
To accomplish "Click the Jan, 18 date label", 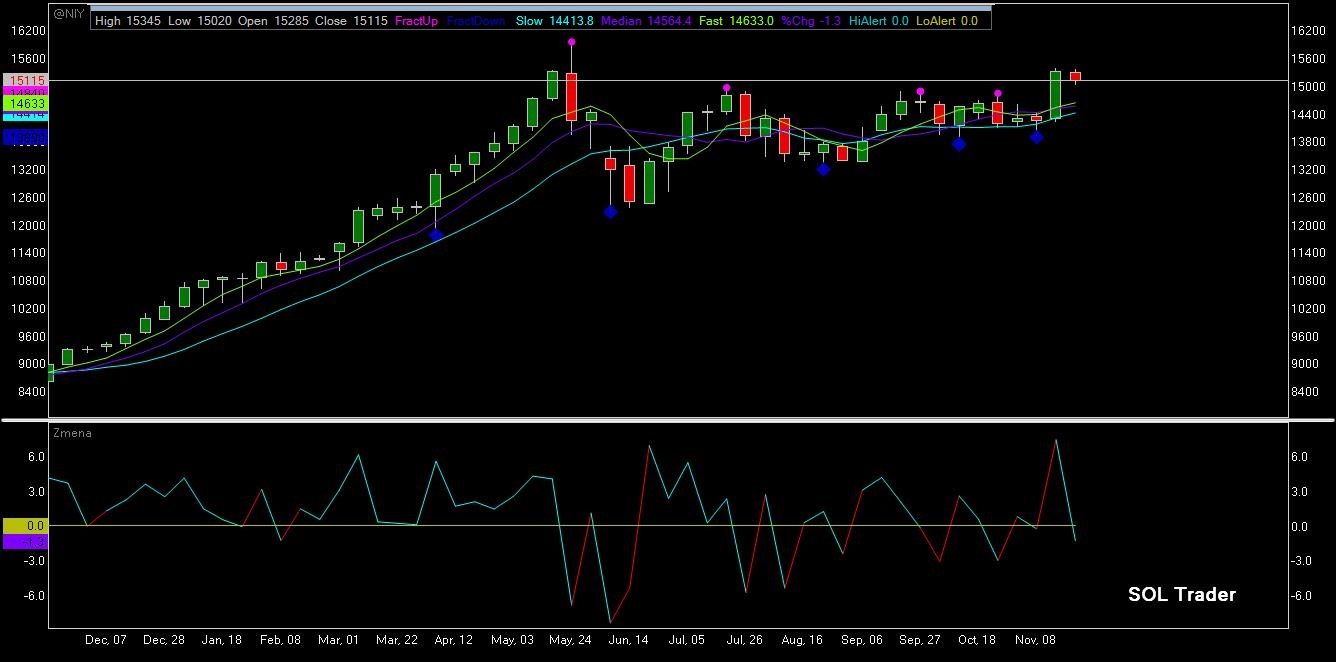I will [x=222, y=640].
